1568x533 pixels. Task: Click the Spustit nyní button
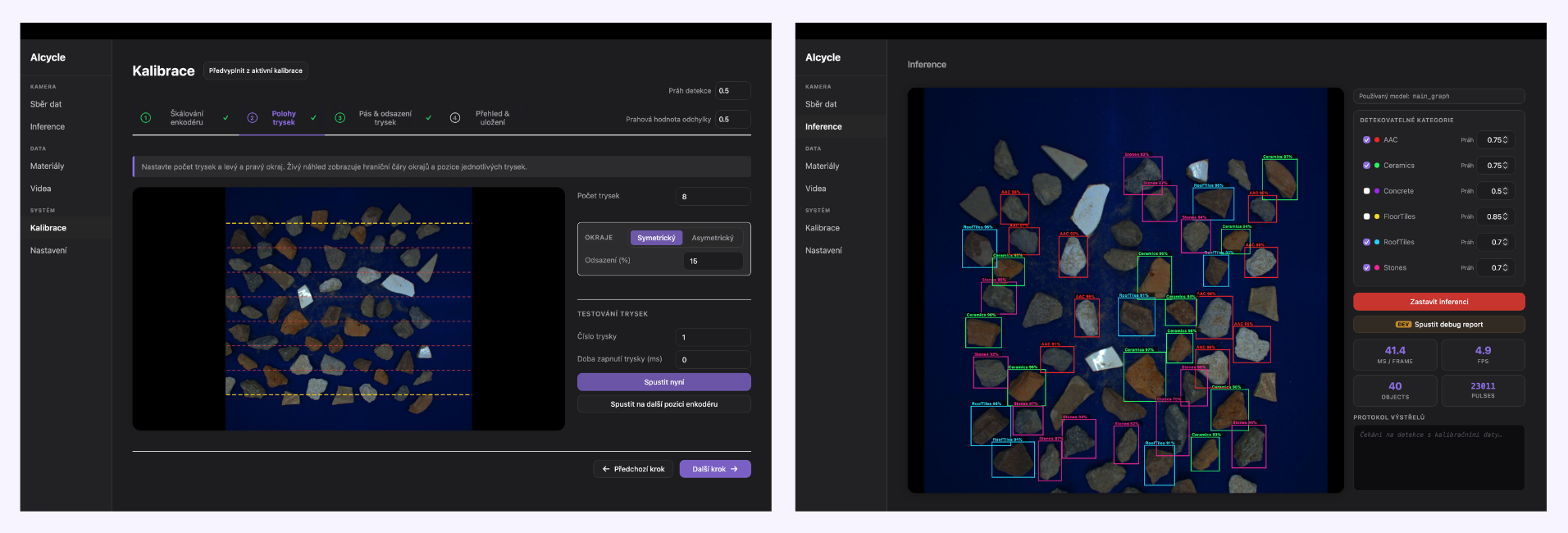663,382
